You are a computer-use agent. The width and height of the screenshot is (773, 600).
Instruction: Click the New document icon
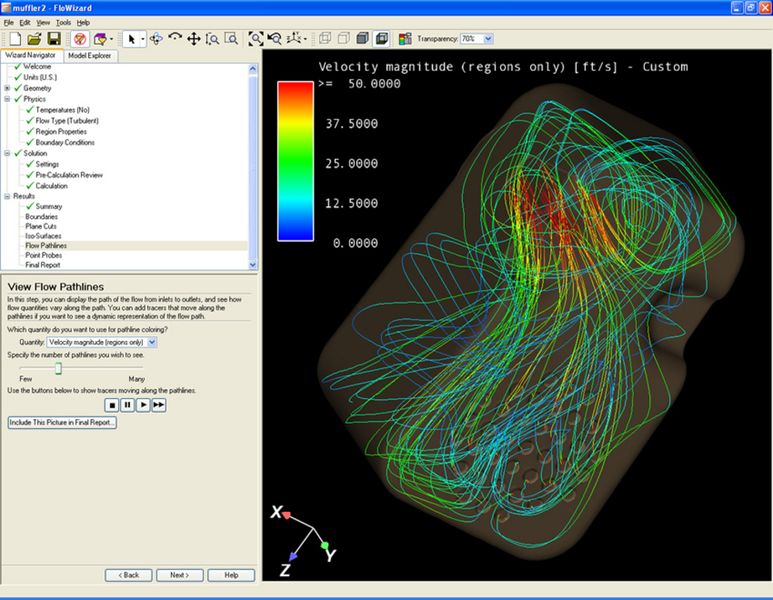[x=15, y=38]
